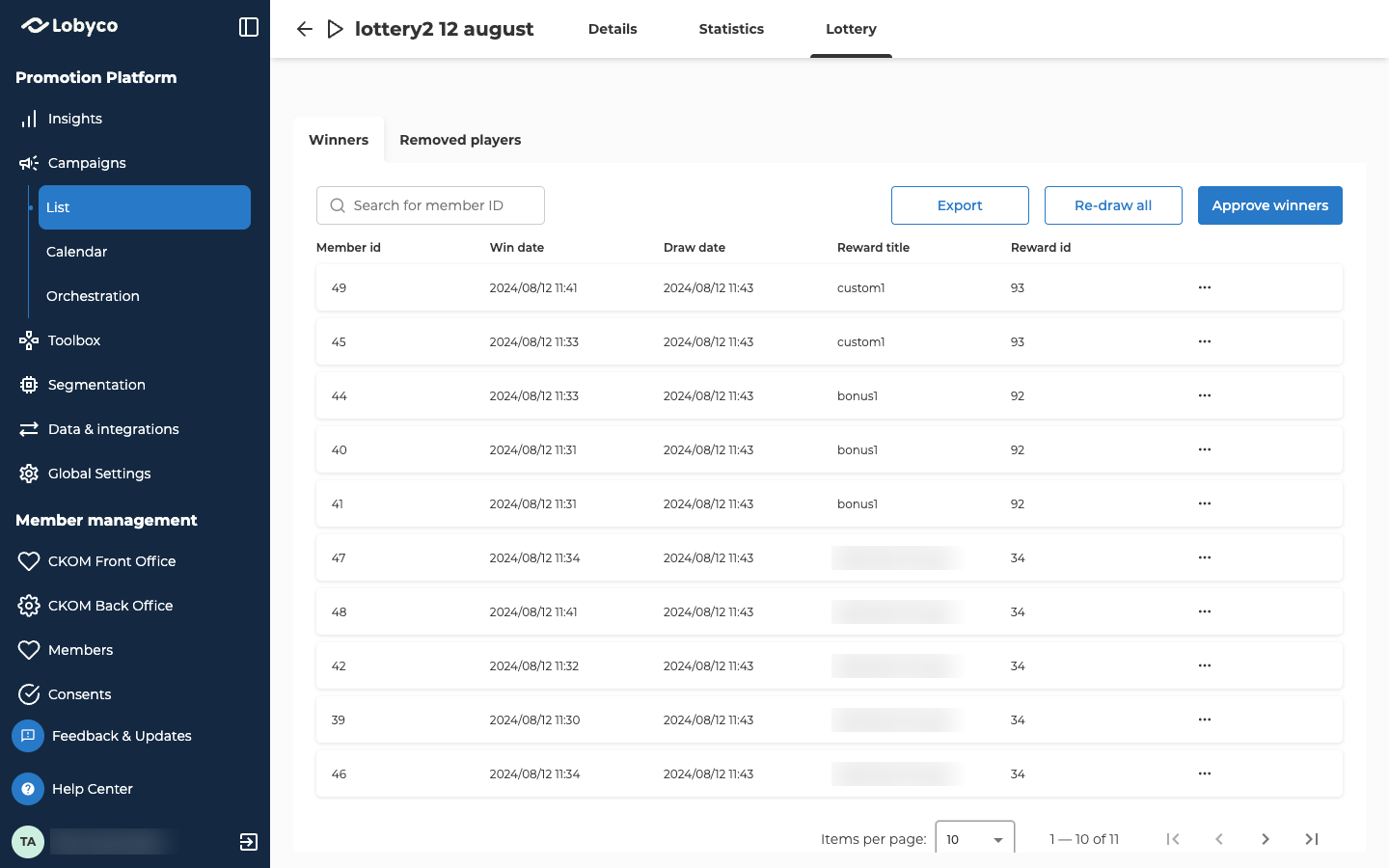The height and width of the screenshot is (868, 1389).
Task: Jump to the last page arrow
Action: pyautogui.click(x=1312, y=839)
